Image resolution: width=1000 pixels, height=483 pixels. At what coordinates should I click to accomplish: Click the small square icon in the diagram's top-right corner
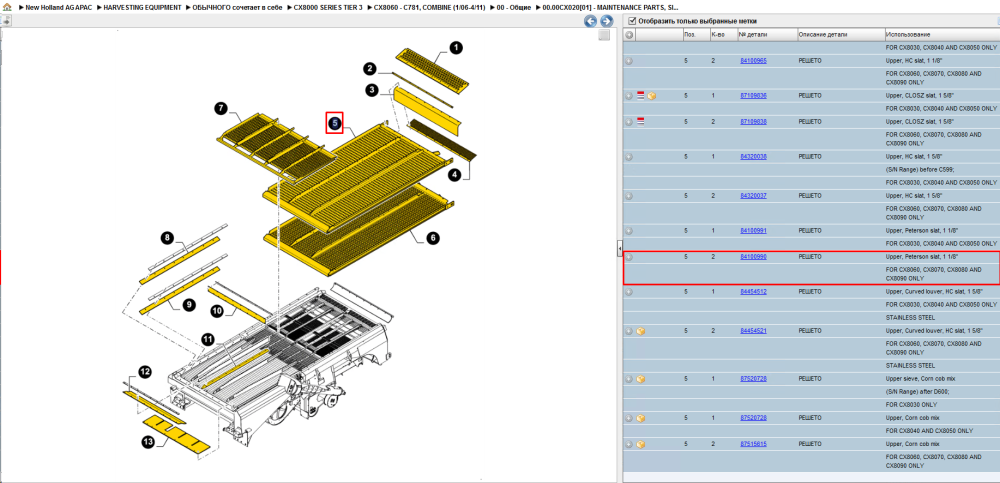(604, 36)
